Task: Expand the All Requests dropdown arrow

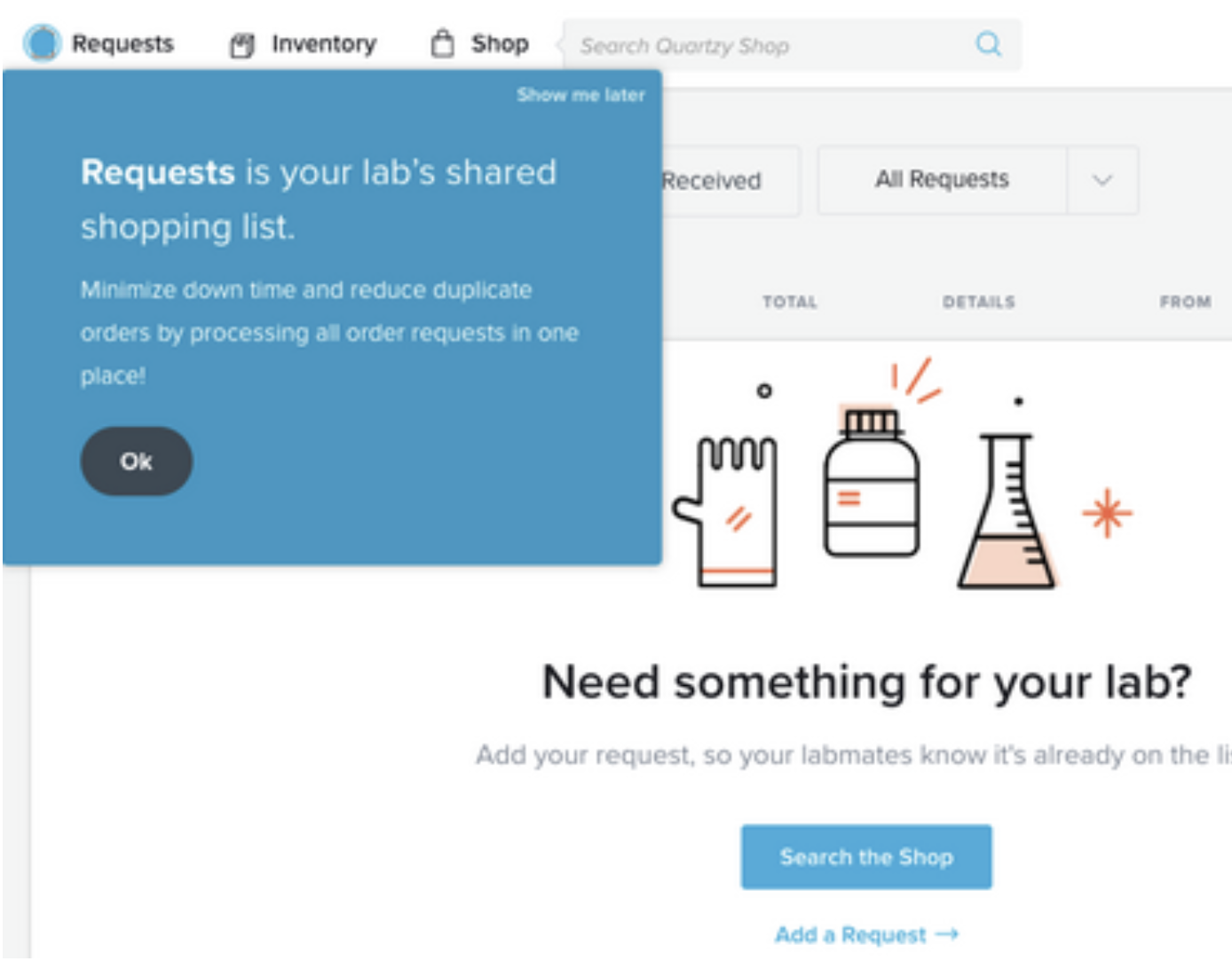Action: click(1102, 180)
